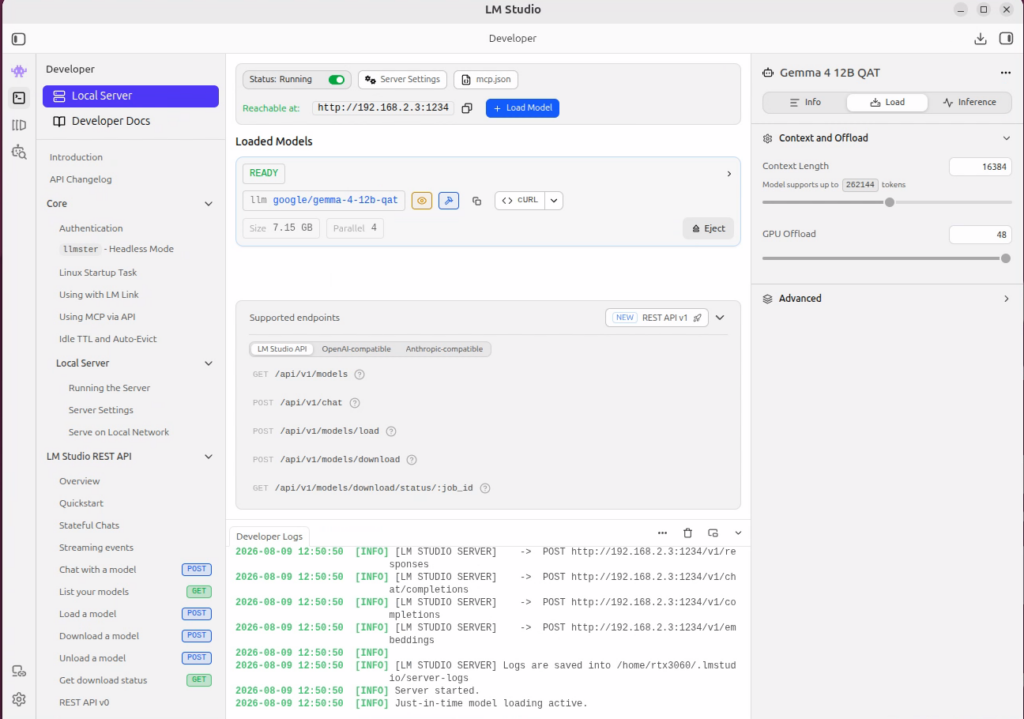Open the mcp.json file button
The width and height of the screenshot is (1024, 719).
pos(486,80)
